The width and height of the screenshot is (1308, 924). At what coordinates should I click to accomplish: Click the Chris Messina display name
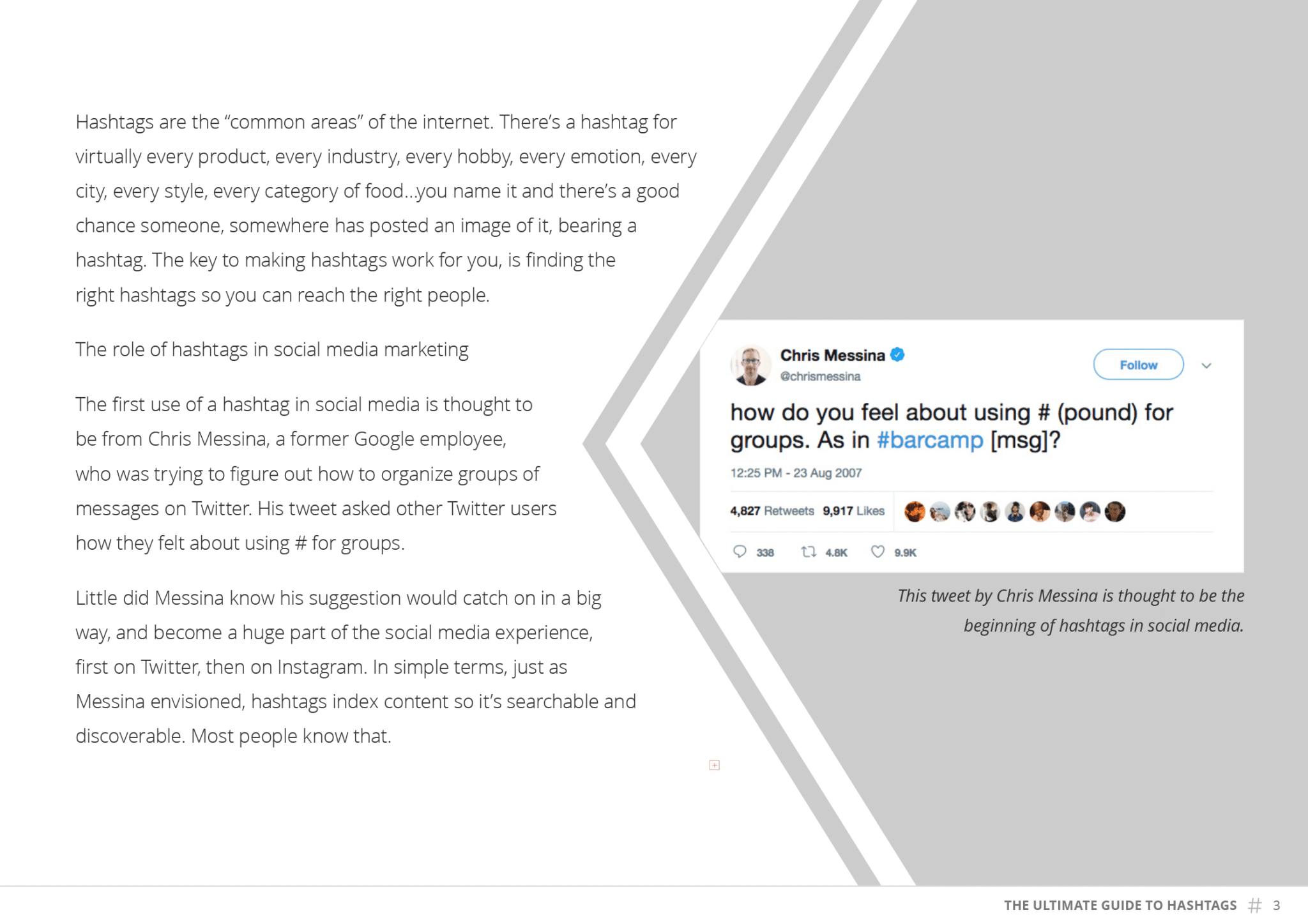click(832, 355)
